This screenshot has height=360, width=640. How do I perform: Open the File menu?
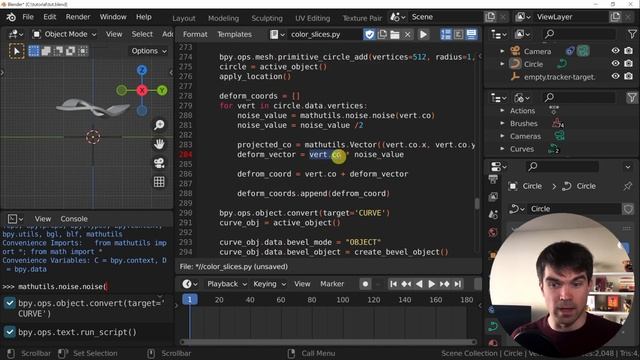click(x=28, y=17)
